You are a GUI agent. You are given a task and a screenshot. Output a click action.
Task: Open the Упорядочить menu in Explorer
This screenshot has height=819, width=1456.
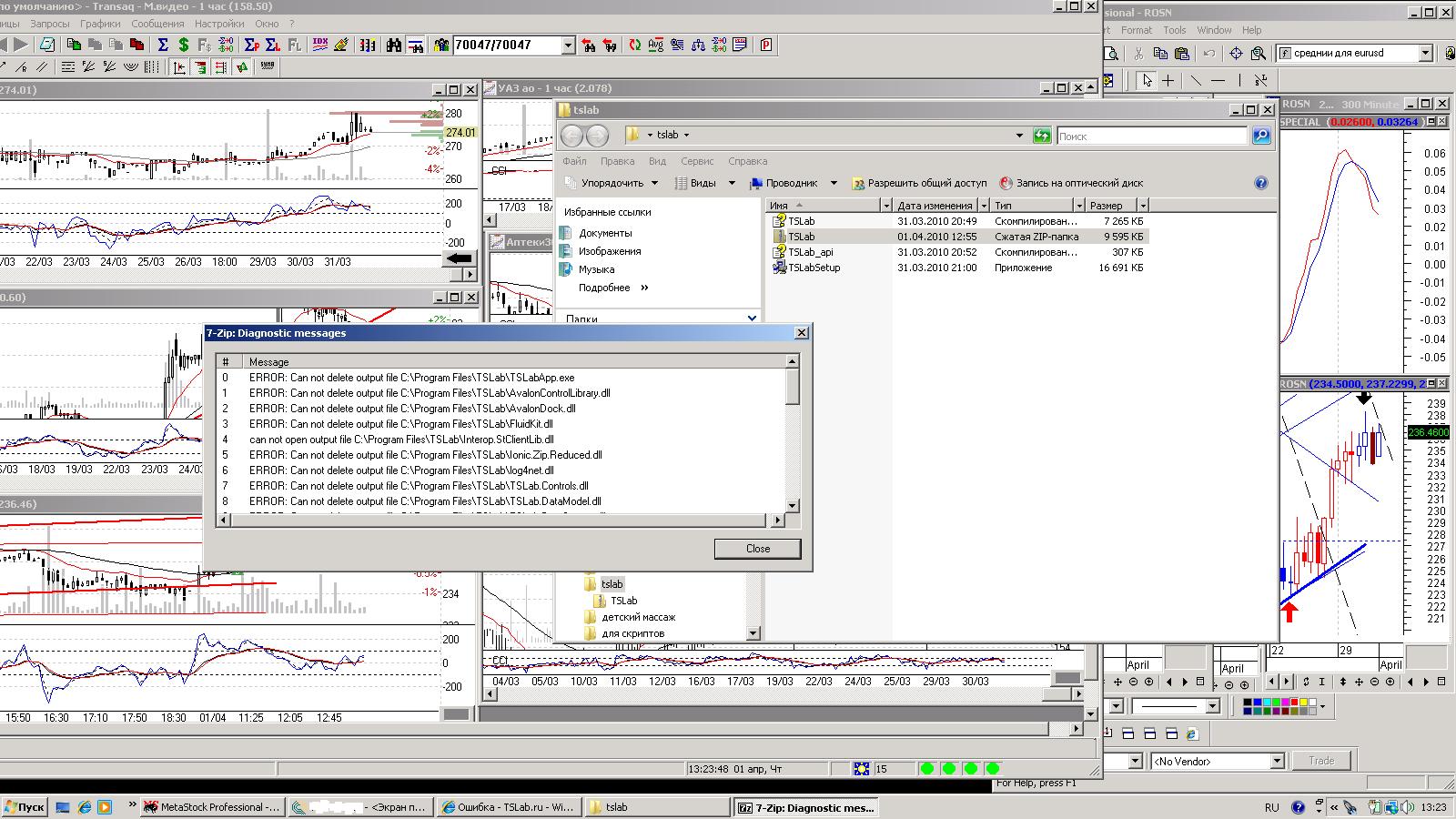[612, 183]
